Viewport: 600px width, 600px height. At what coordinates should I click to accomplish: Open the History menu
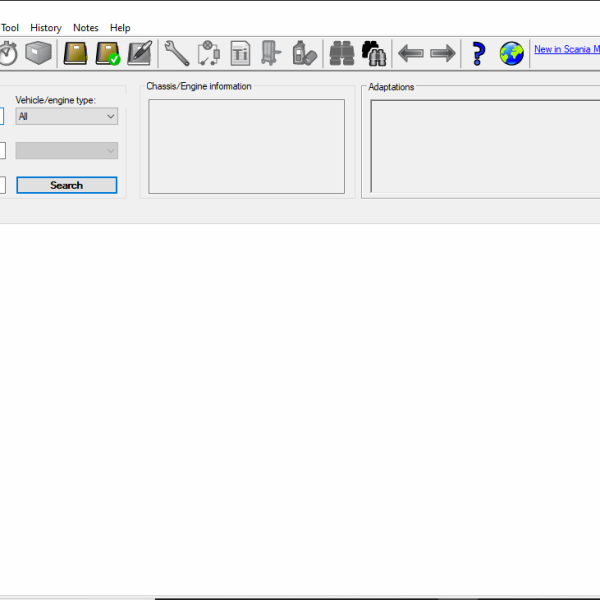[x=46, y=28]
